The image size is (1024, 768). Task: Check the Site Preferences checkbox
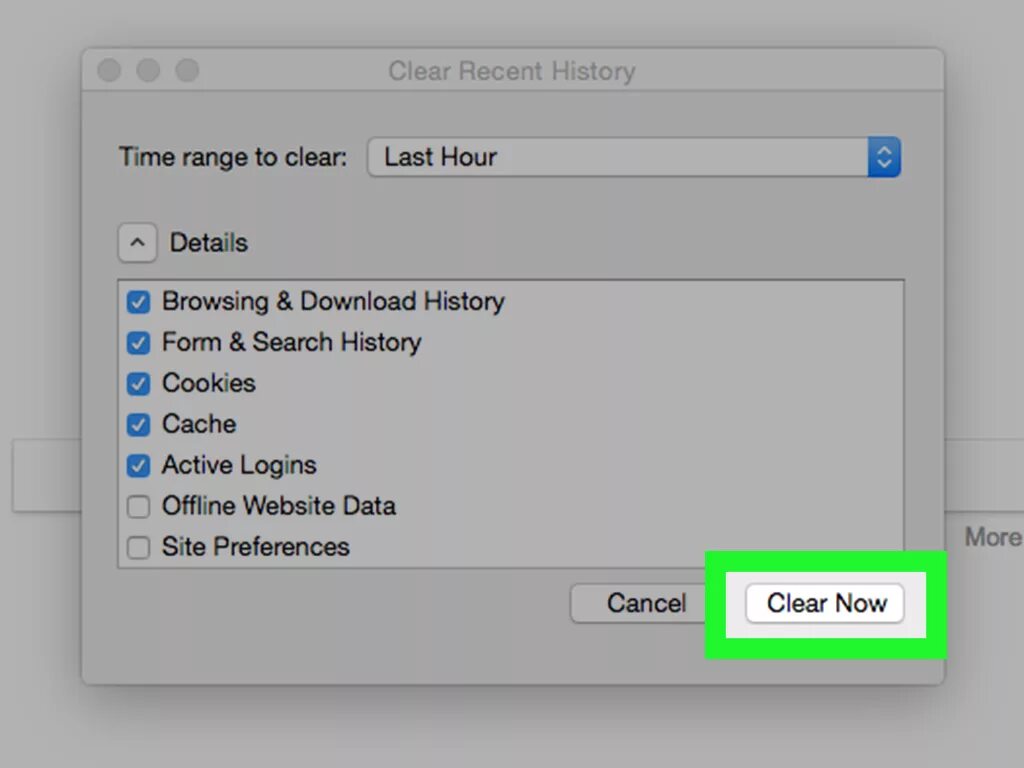coord(138,547)
